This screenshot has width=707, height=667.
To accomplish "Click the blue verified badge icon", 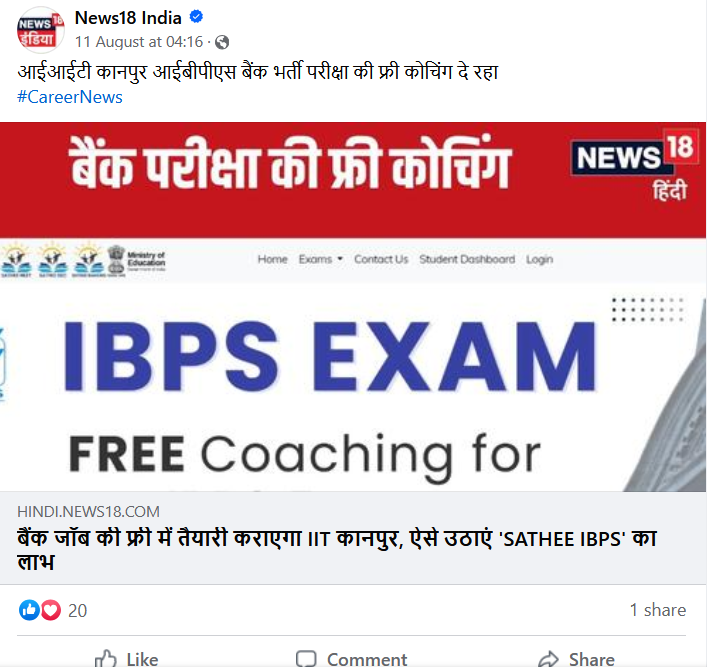I will click(196, 17).
